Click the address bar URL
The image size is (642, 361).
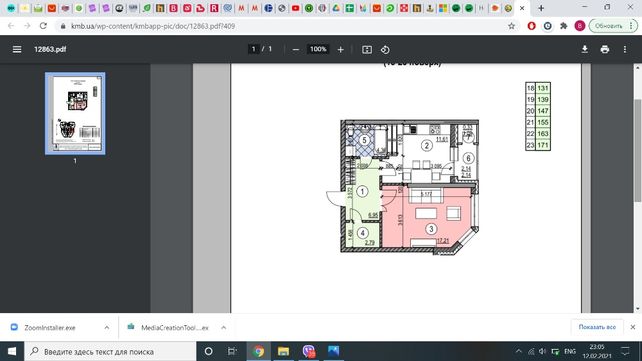[x=153, y=26]
